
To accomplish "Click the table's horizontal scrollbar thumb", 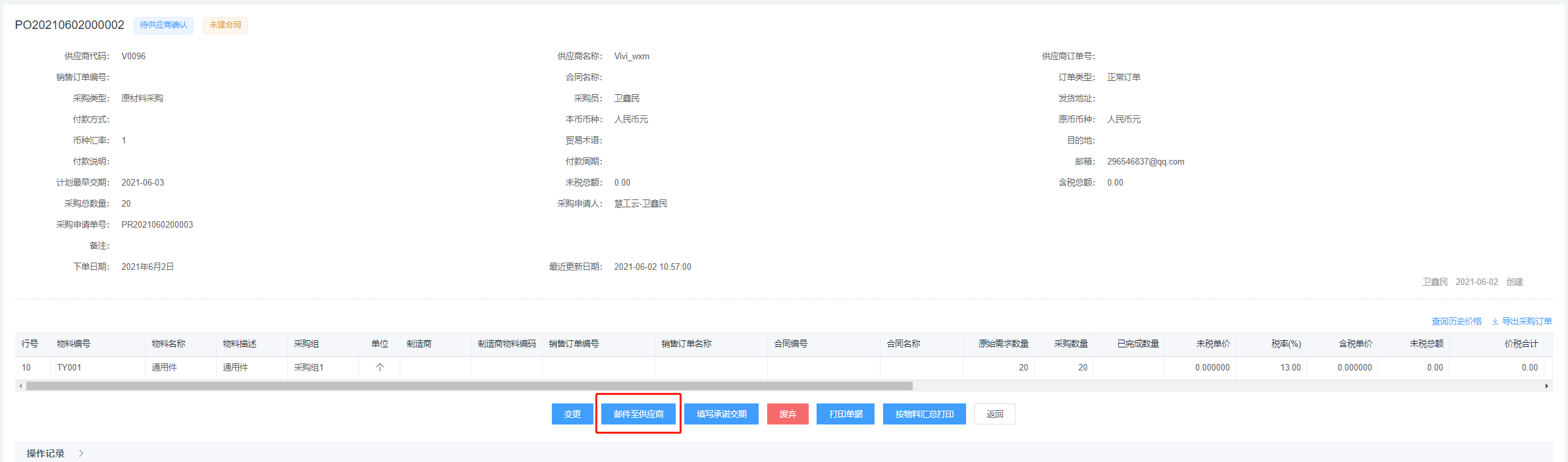I will coord(469,386).
